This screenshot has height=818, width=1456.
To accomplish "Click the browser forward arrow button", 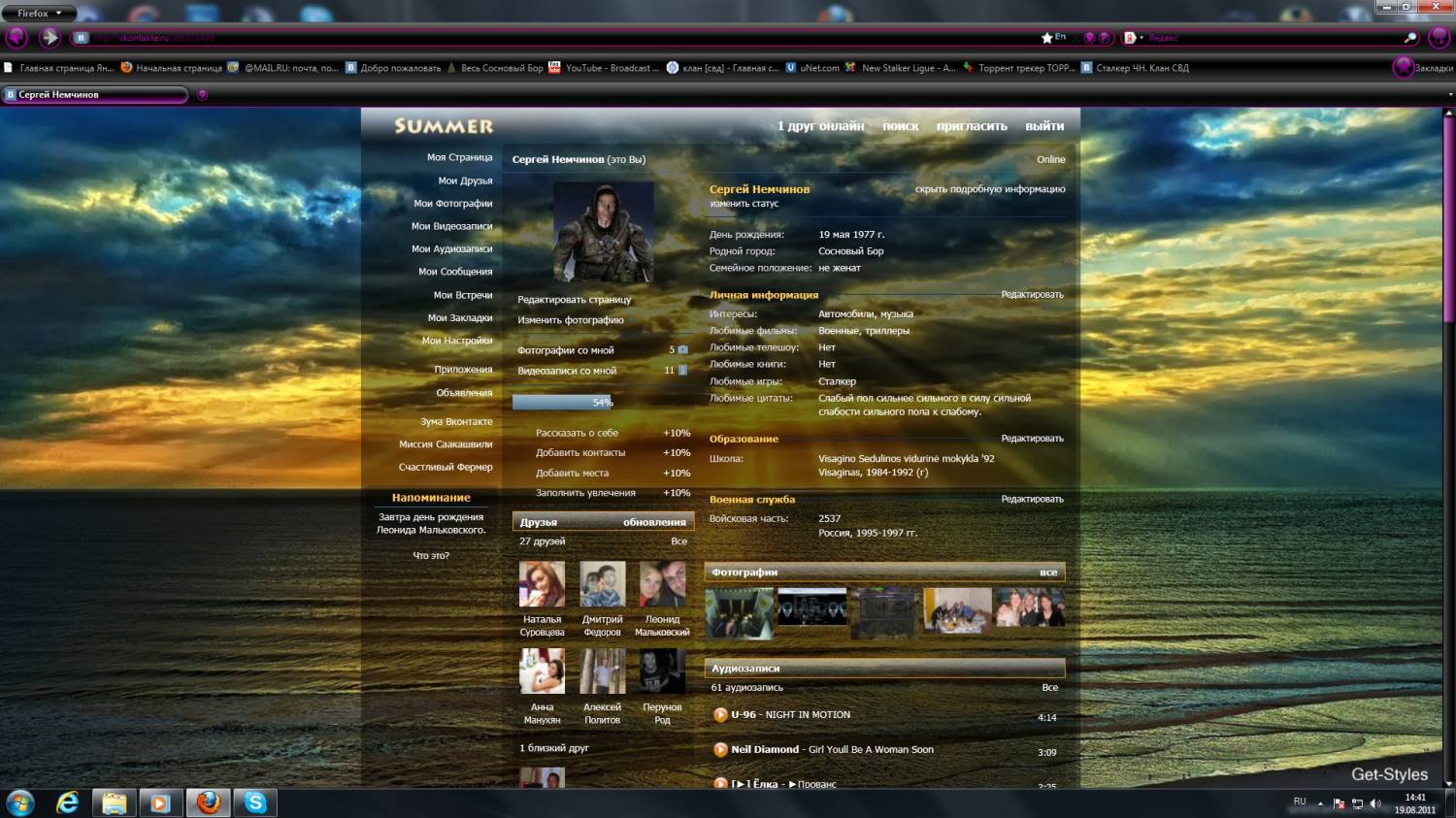I will coord(50,38).
